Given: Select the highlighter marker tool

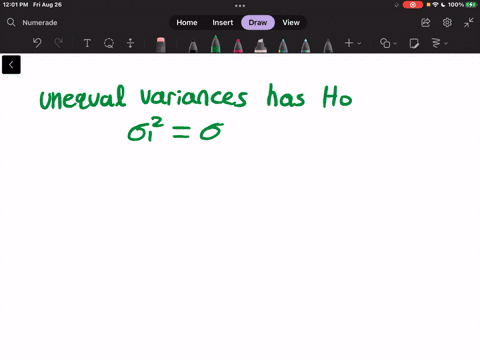Looking at the screenshot, I should pyautogui.click(x=260, y=46).
